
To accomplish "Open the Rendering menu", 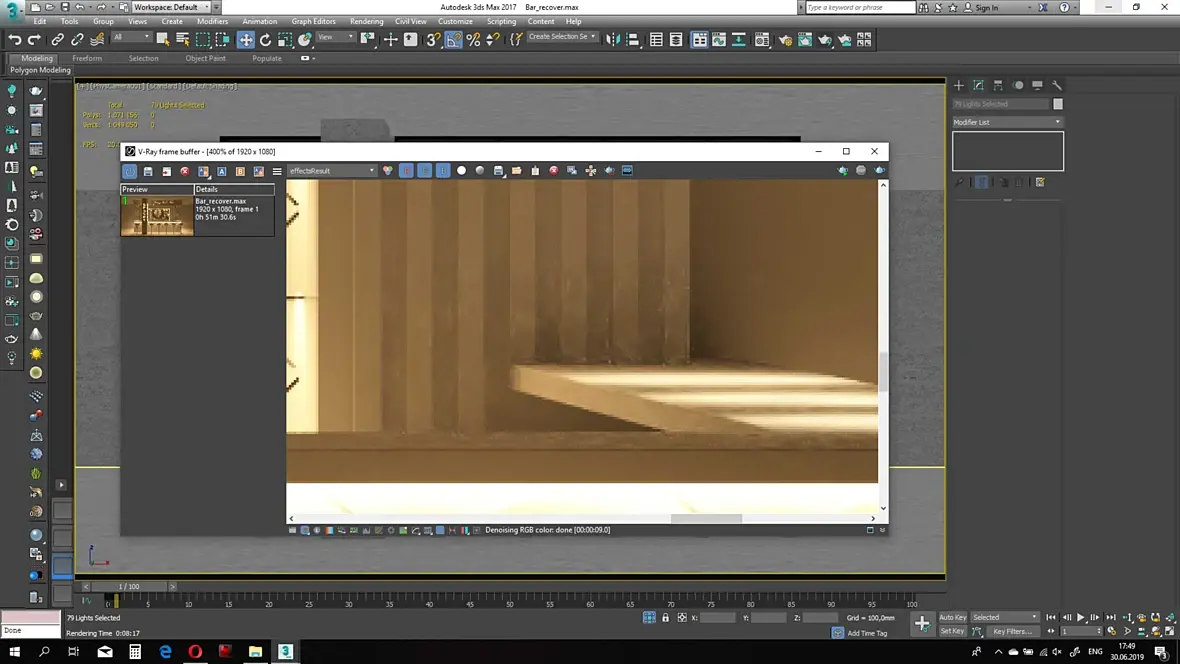I will point(366,21).
